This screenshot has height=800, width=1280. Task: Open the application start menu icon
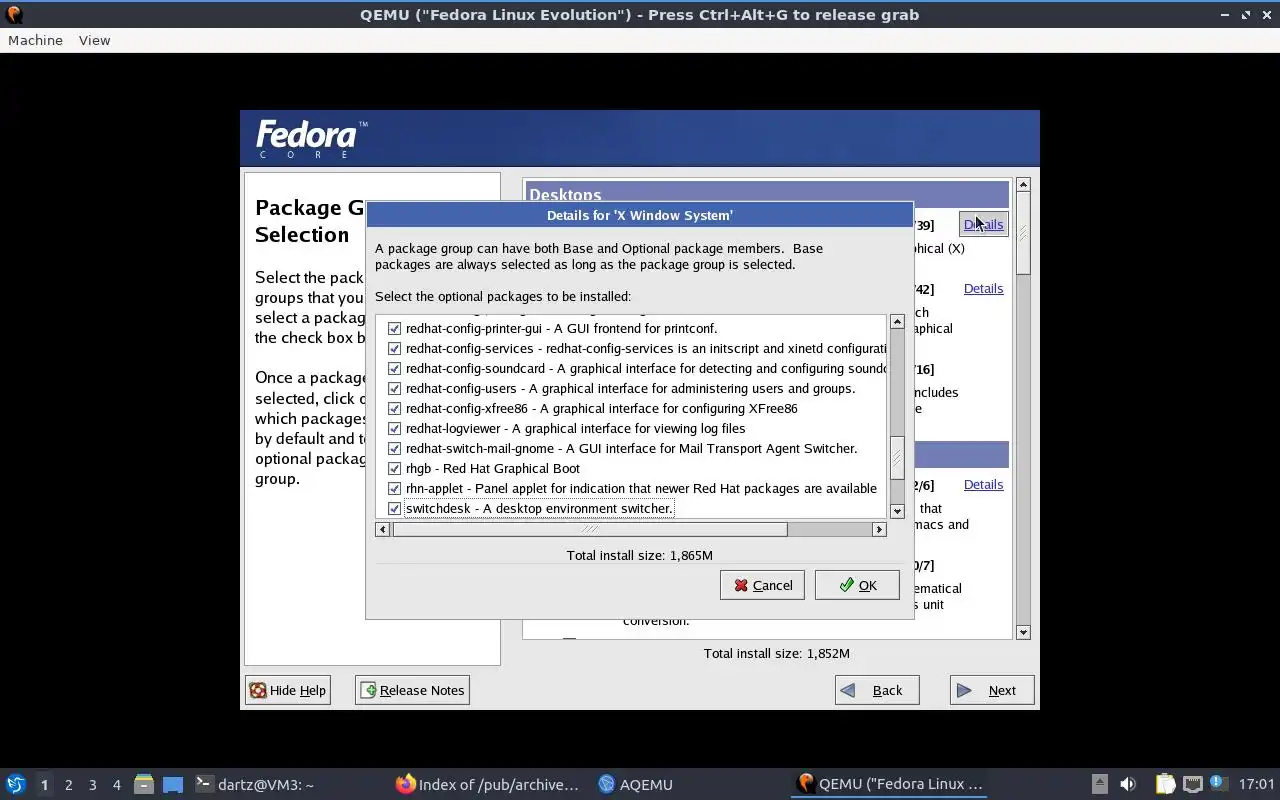[x=15, y=784]
